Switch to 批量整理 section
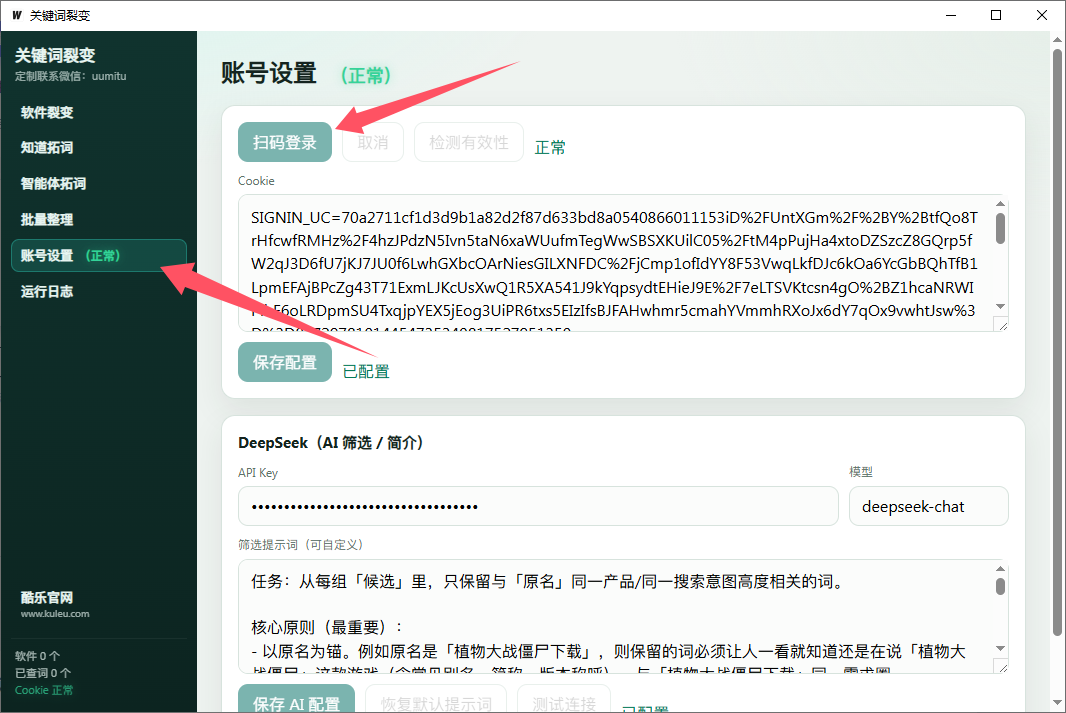This screenshot has width=1066, height=713. [x=47, y=220]
